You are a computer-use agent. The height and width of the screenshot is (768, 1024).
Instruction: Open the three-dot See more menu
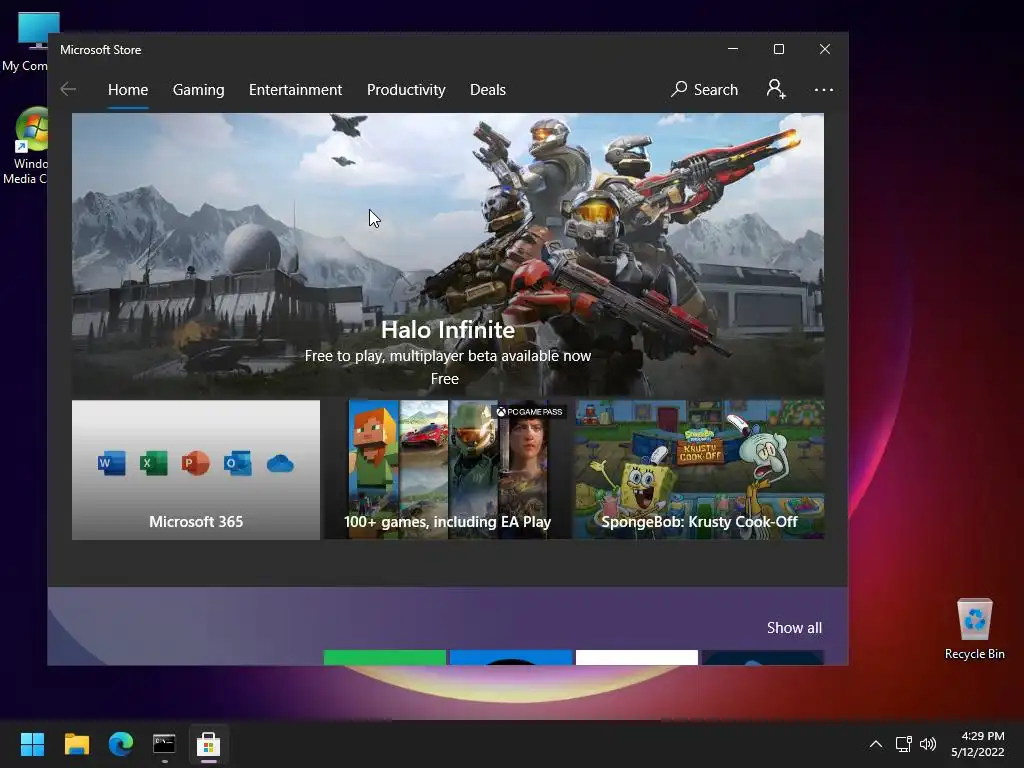(x=824, y=90)
